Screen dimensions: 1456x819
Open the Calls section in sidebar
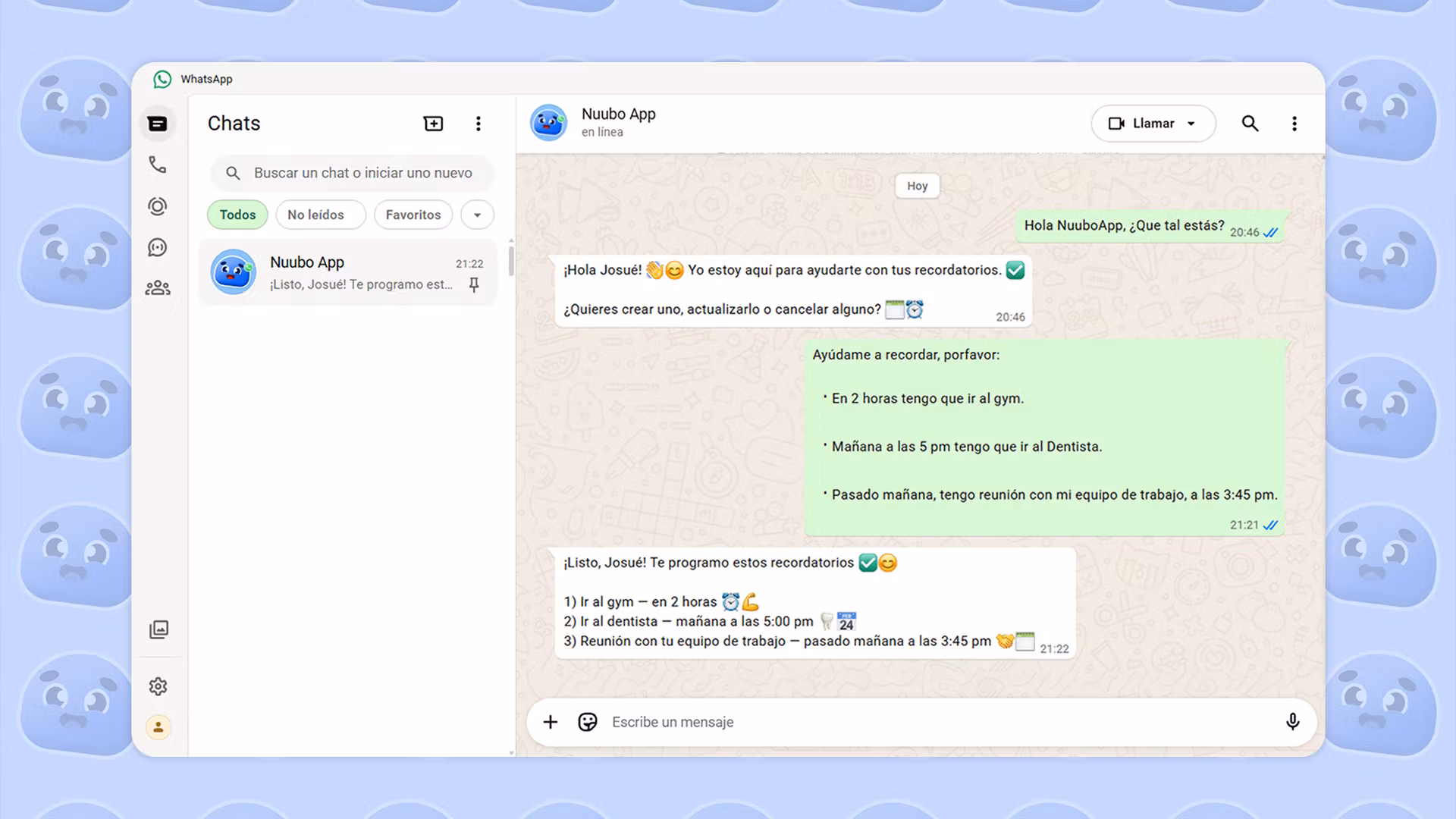(x=157, y=165)
